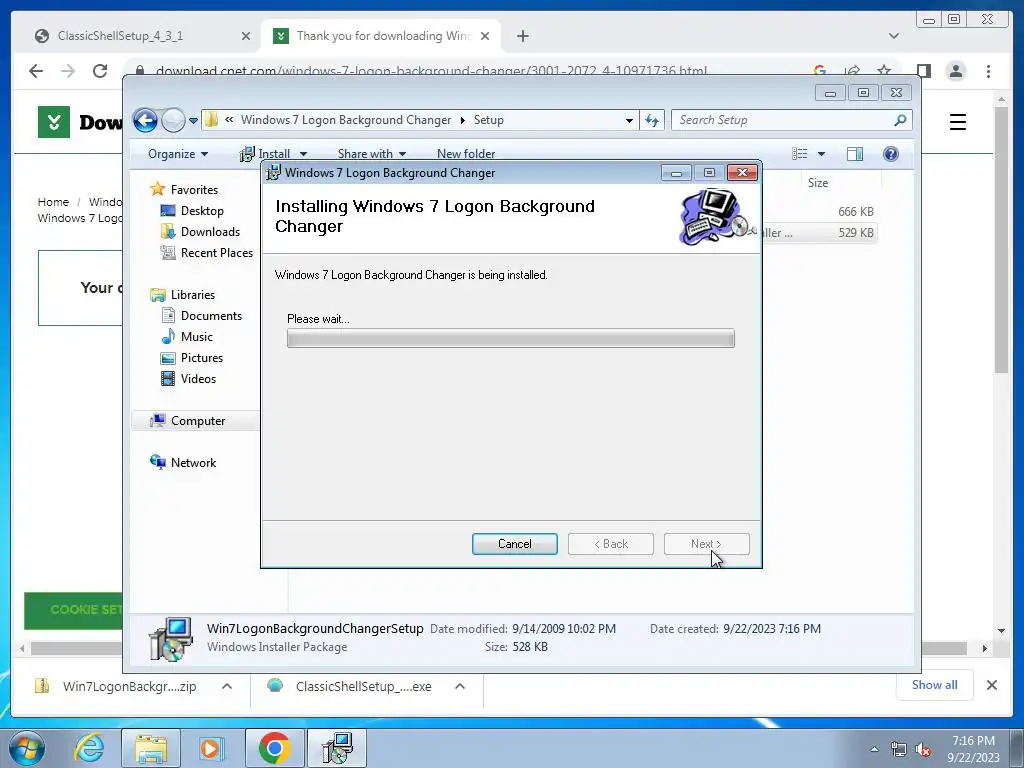The width and height of the screenshot is (1024, 768).
Task: Click Chrome's tab search chevron
Action: (x=893, y=36)
